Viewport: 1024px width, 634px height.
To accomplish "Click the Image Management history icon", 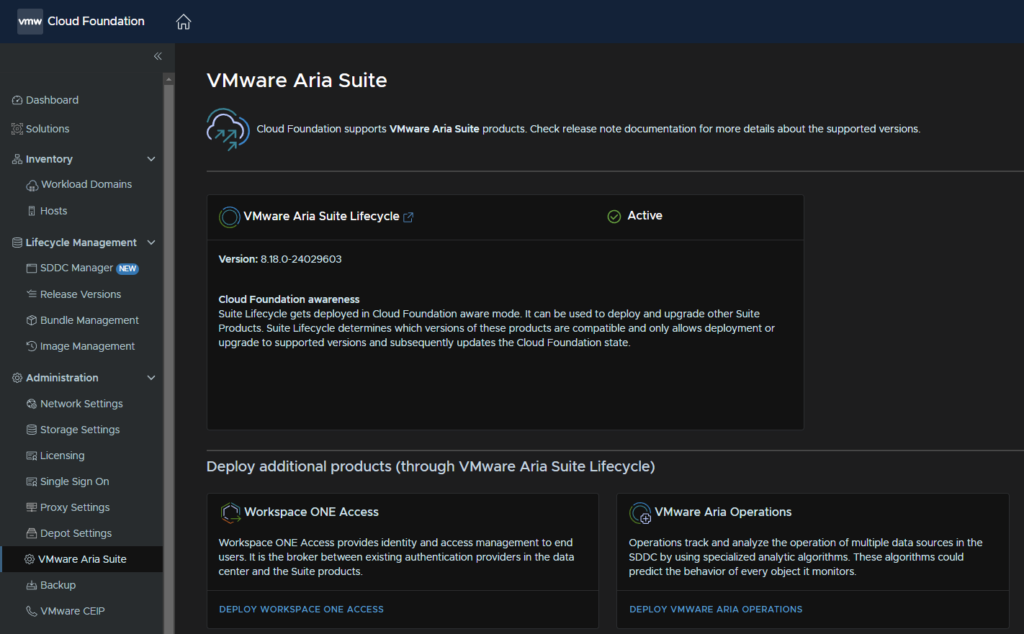I will click(31, 346).
